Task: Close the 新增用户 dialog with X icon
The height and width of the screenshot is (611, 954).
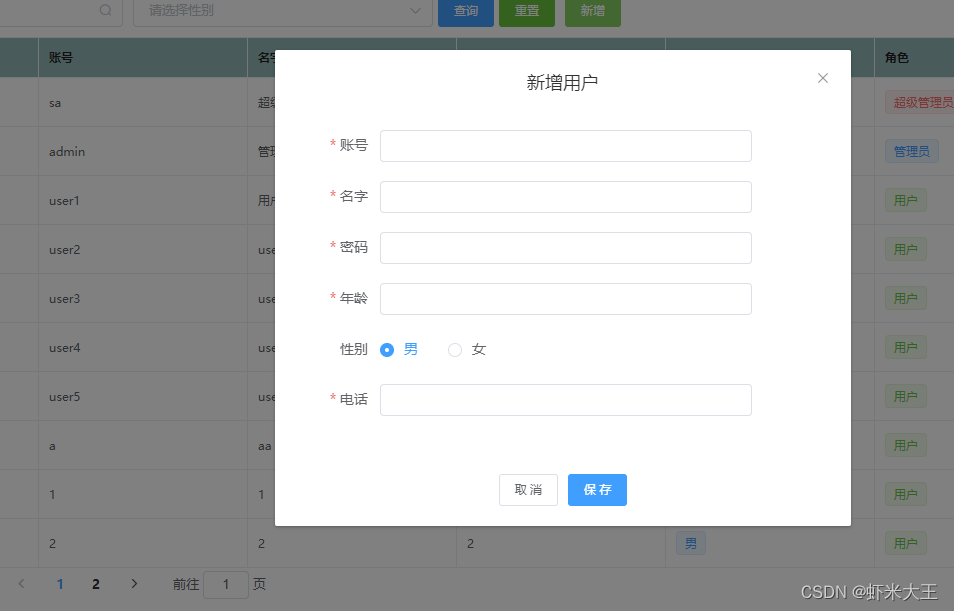Action: coord(823,78)
